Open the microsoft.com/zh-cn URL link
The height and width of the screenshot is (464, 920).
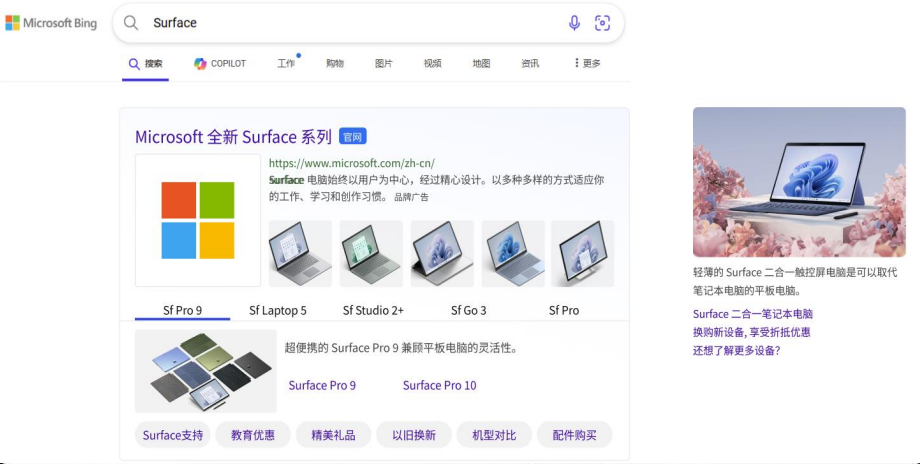[x=351, y=163]
